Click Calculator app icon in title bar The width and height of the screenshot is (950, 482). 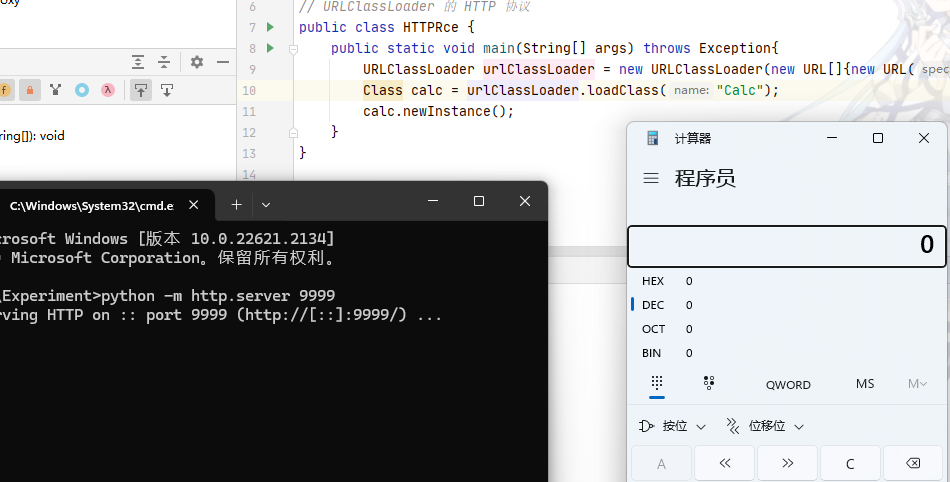653,138
